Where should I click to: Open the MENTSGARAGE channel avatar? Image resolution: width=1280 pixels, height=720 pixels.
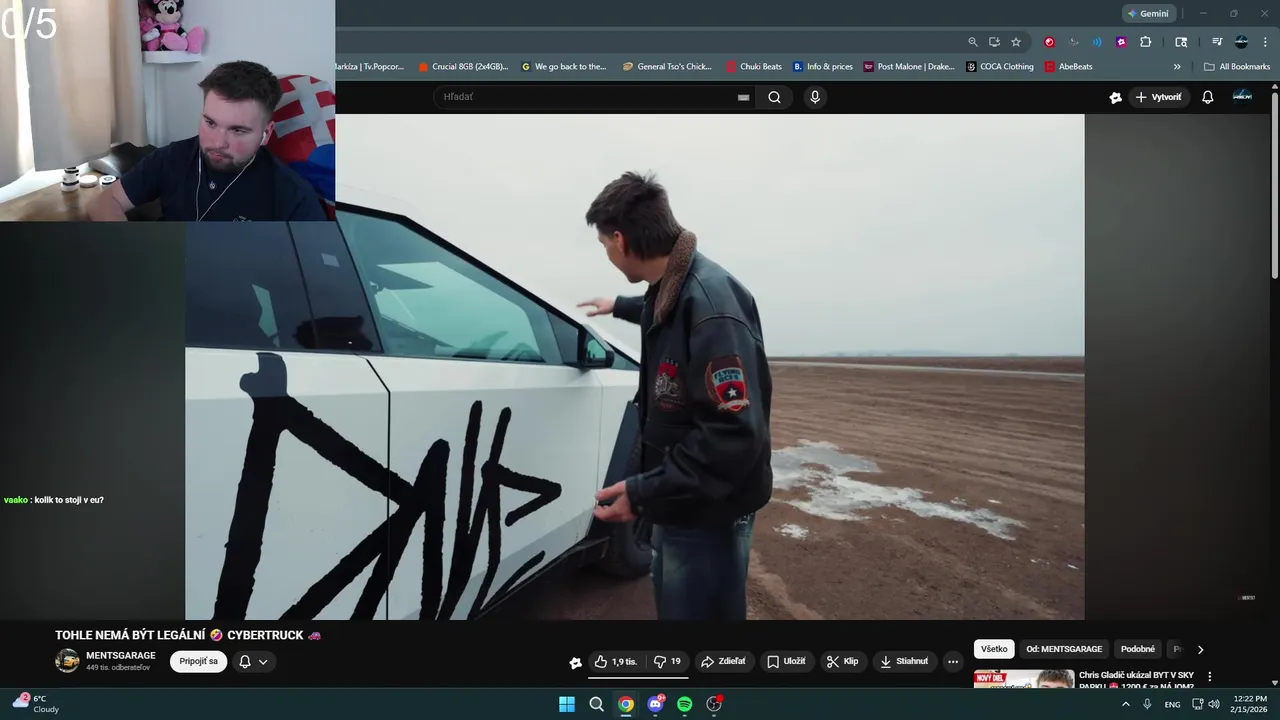(67, 661)
